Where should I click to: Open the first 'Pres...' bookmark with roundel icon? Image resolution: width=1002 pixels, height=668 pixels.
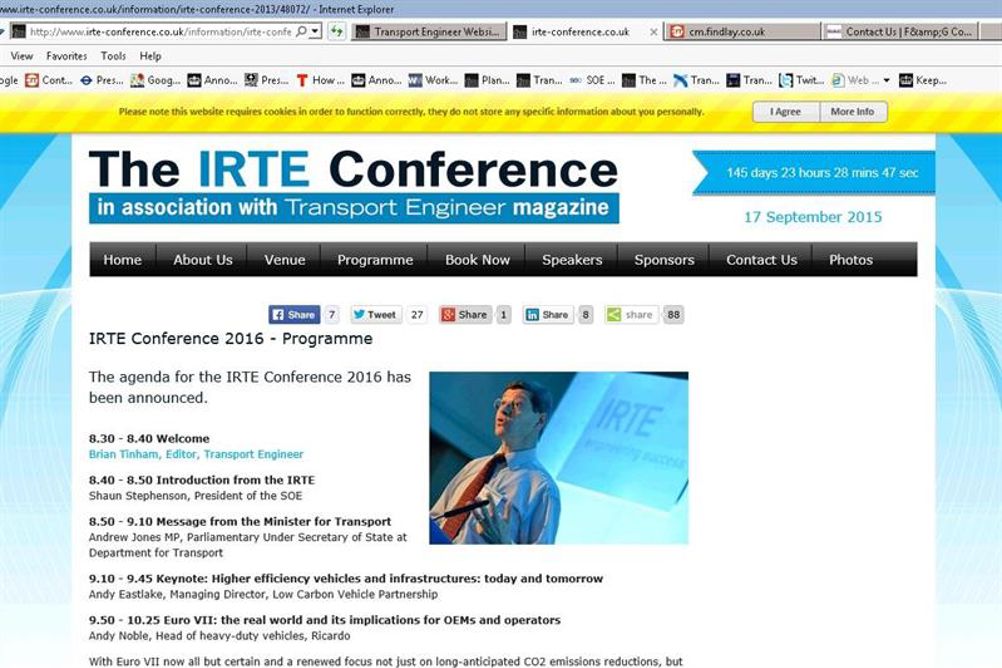[x=102, y=81]
